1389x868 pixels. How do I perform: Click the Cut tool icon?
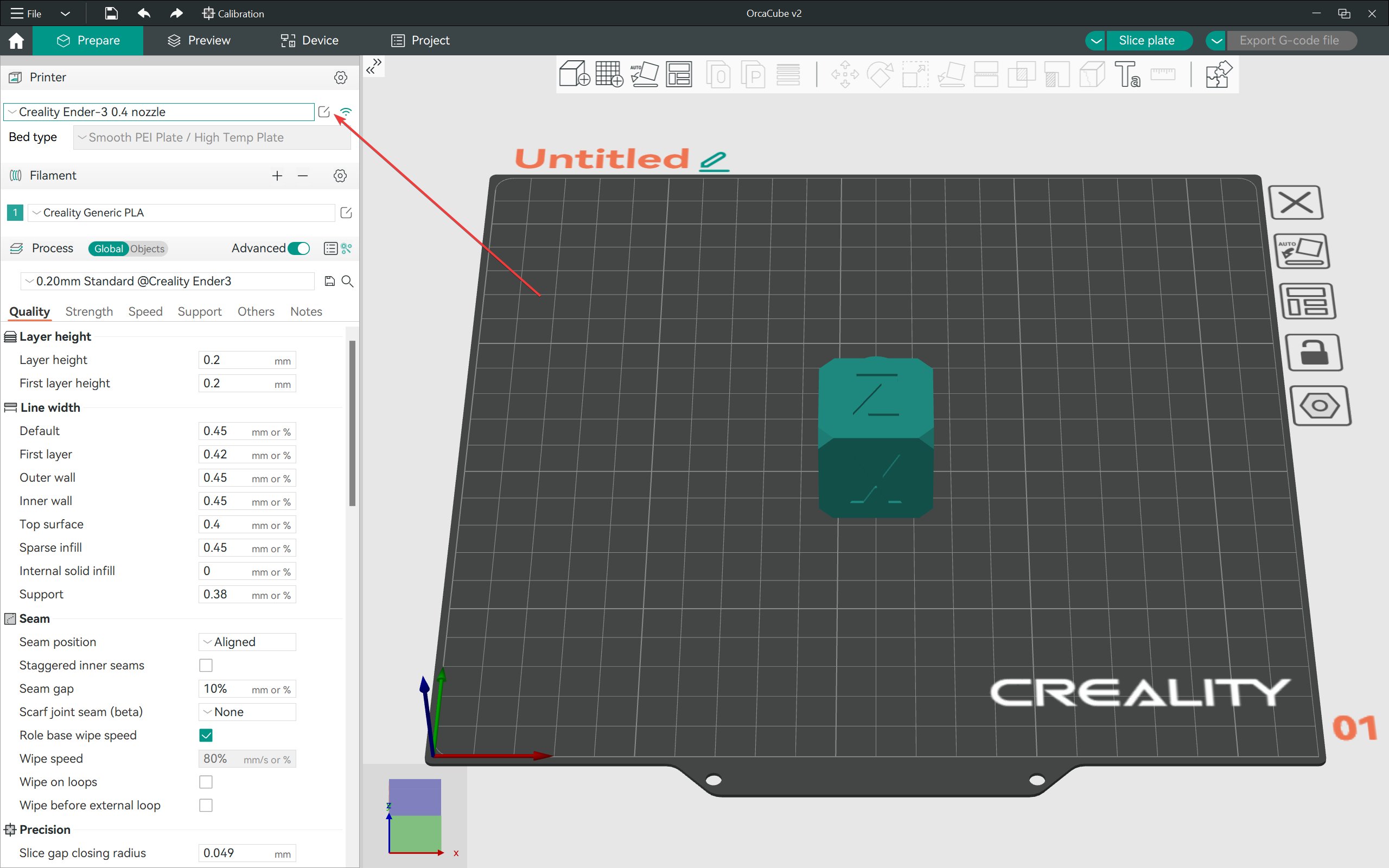point(985,74)
